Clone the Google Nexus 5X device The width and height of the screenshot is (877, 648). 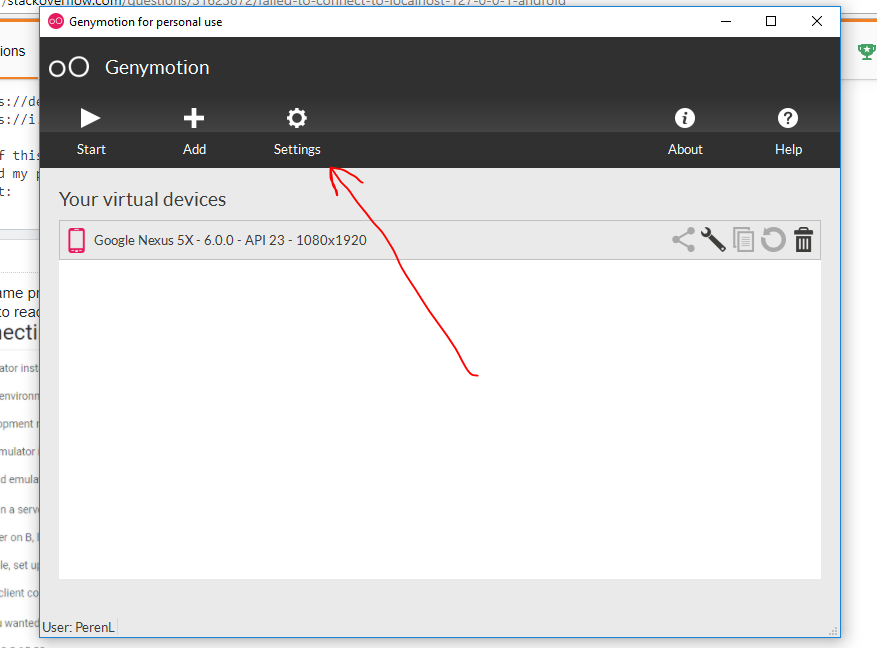[743, 240]
